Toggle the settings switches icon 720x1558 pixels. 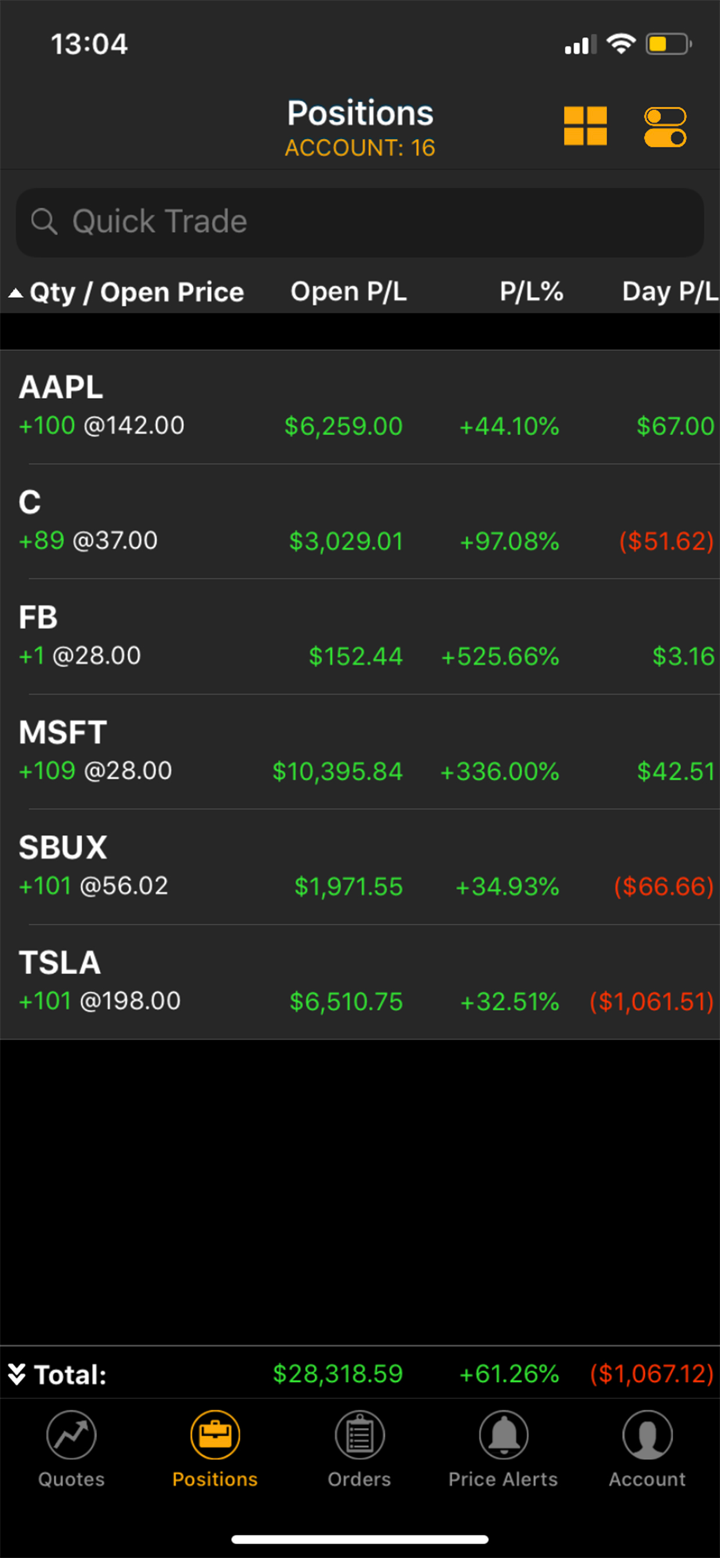665,127
